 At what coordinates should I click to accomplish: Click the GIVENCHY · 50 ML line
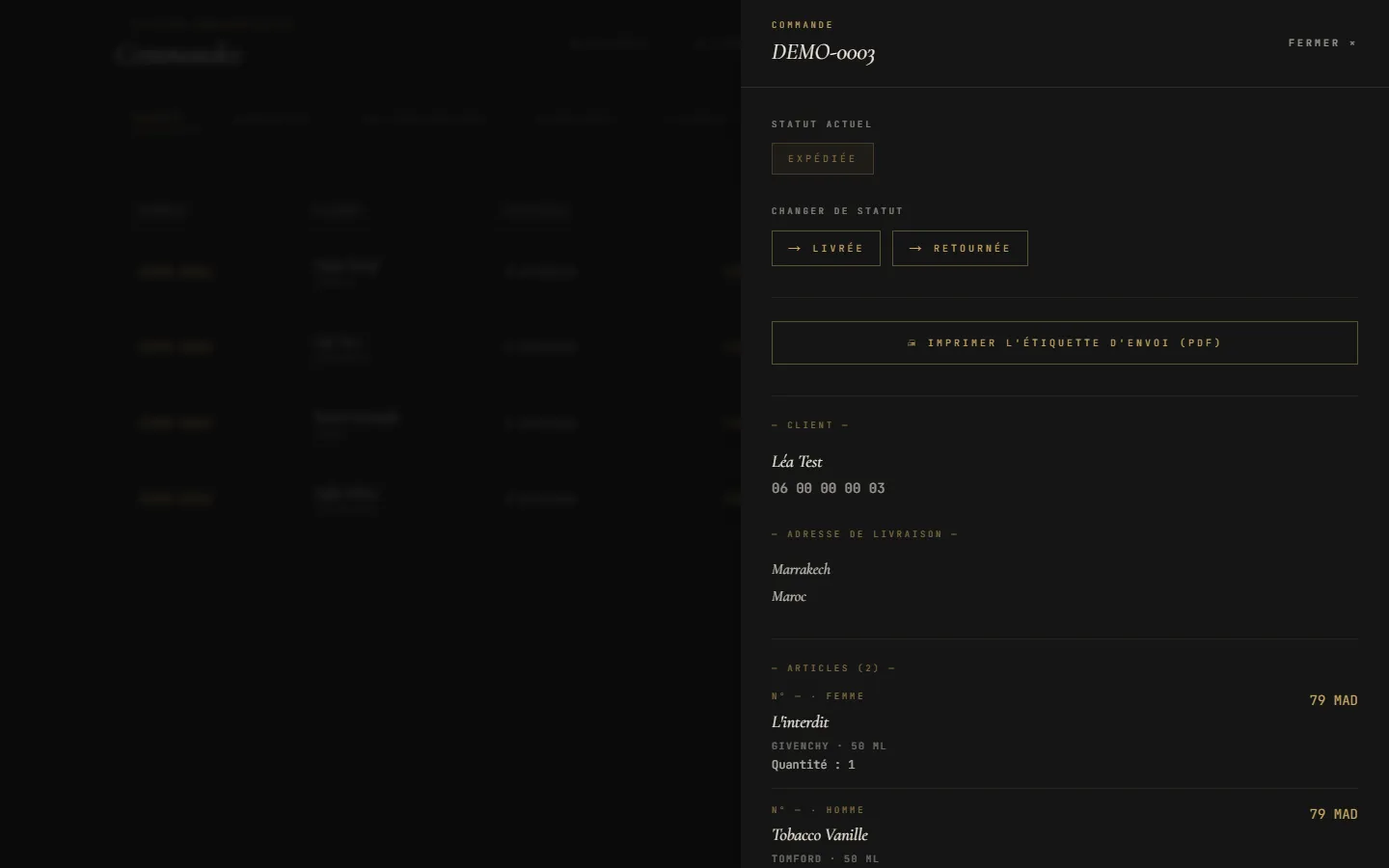pos(829,746)
